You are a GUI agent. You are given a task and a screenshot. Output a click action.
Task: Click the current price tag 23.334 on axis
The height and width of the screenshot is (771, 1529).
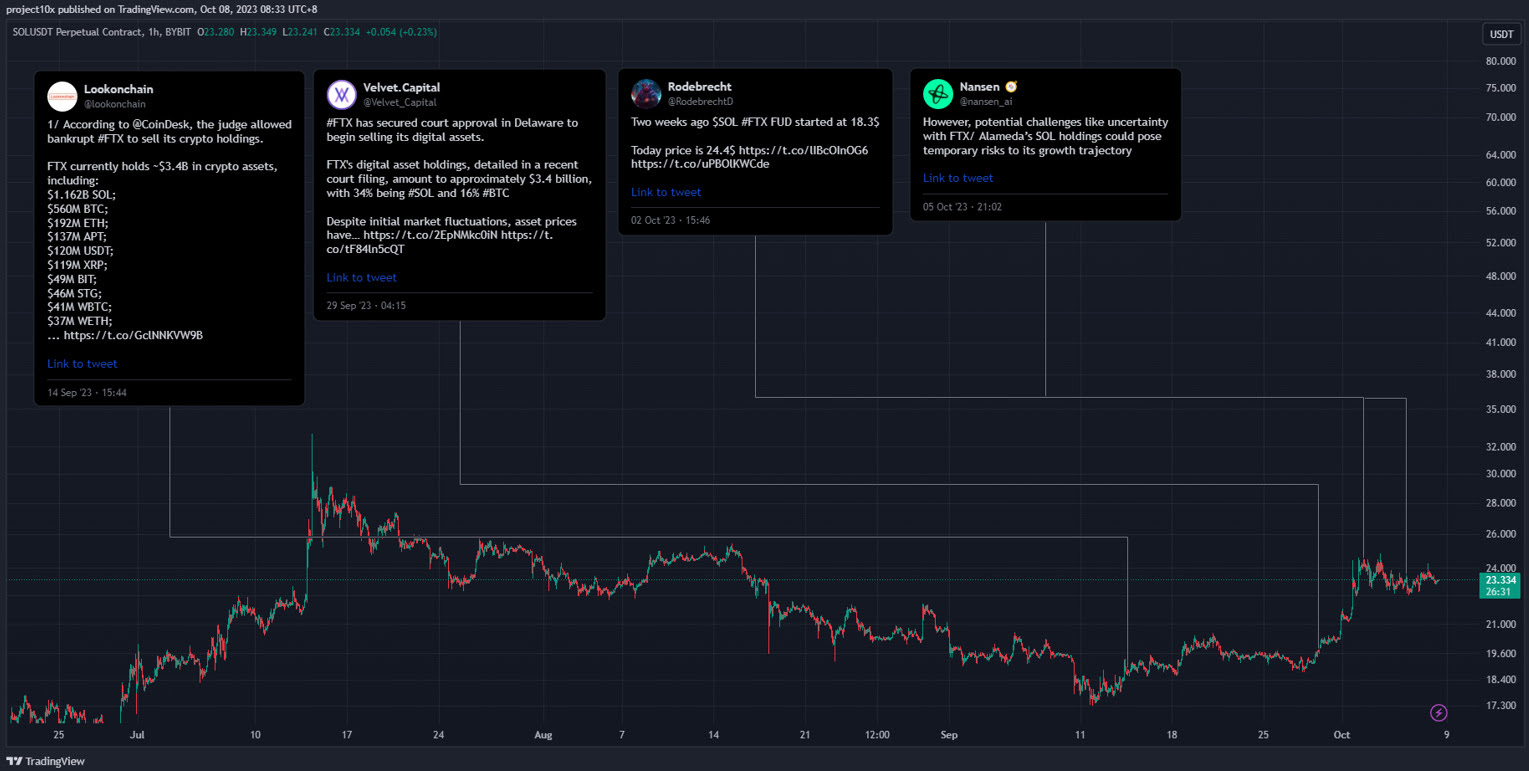pos(1500,580)
